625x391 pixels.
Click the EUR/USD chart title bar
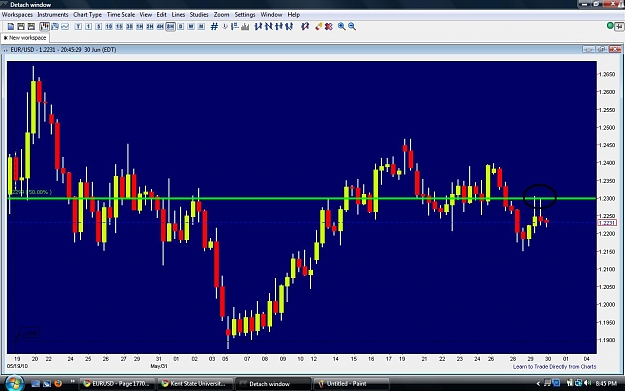click(311, 50)
